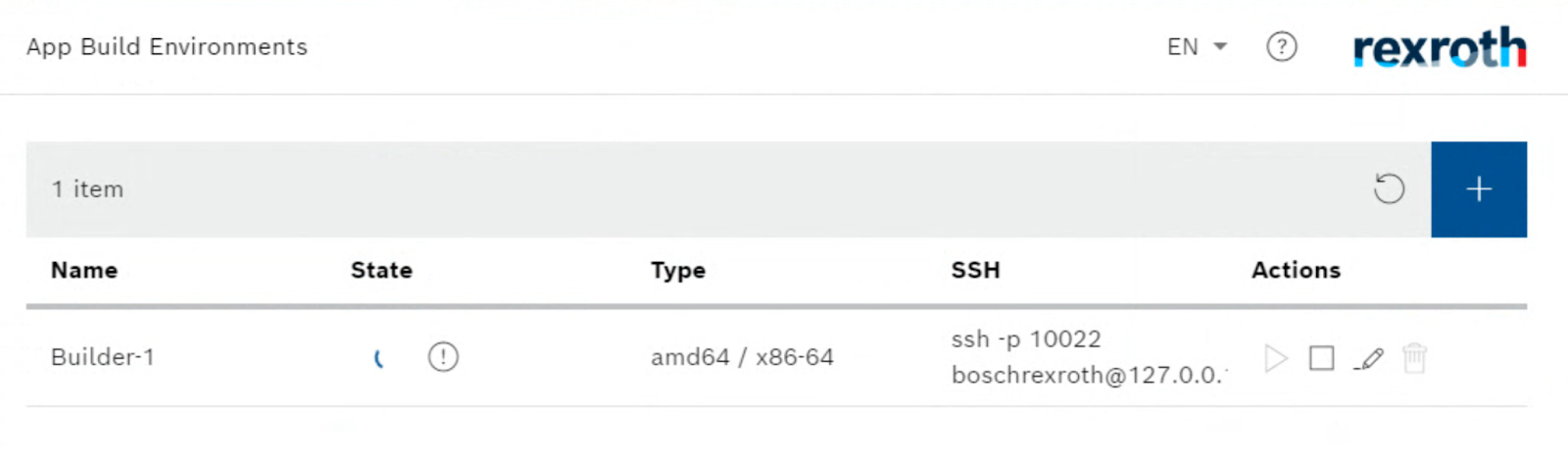Click the language dropdown arrow
Screen dimensions: 1568x466
[x=1220, y=46]
